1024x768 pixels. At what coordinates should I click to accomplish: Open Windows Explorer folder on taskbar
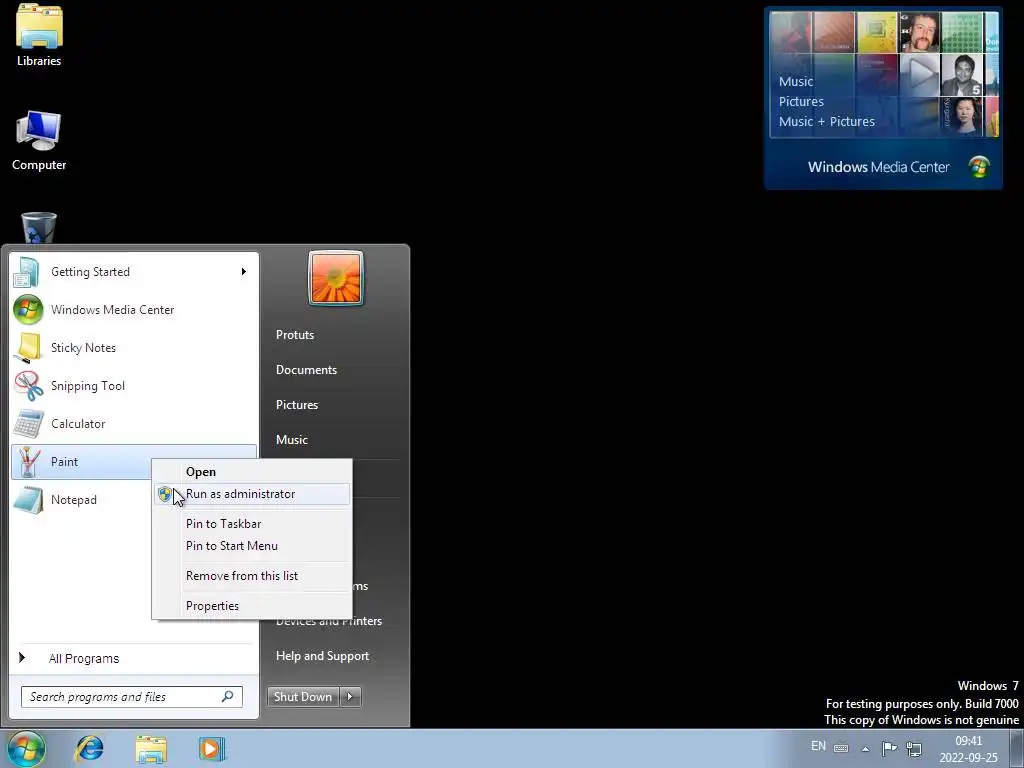[151, 749]
